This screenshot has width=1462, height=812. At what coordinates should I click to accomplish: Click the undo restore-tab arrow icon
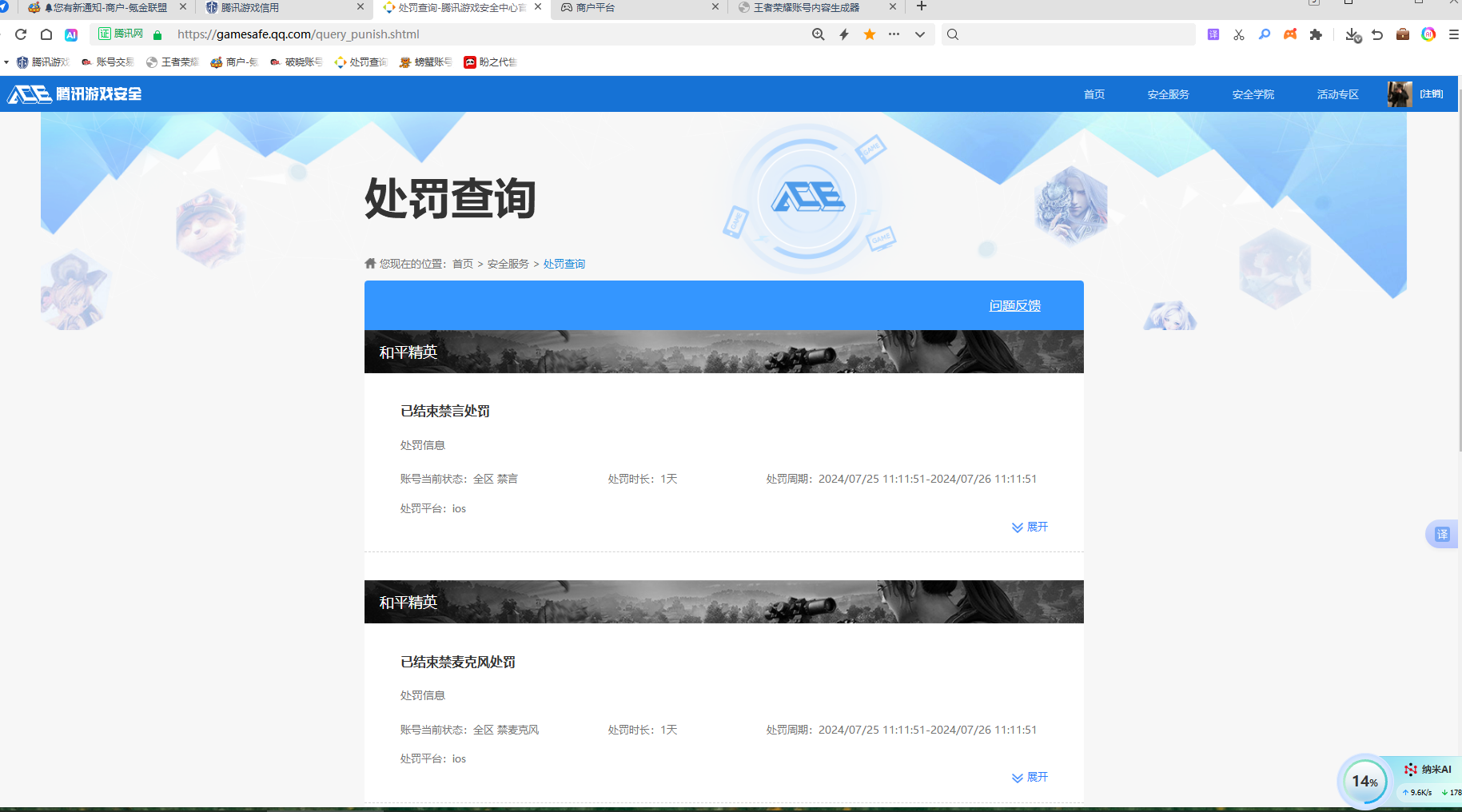click(x=1377, y=34)
